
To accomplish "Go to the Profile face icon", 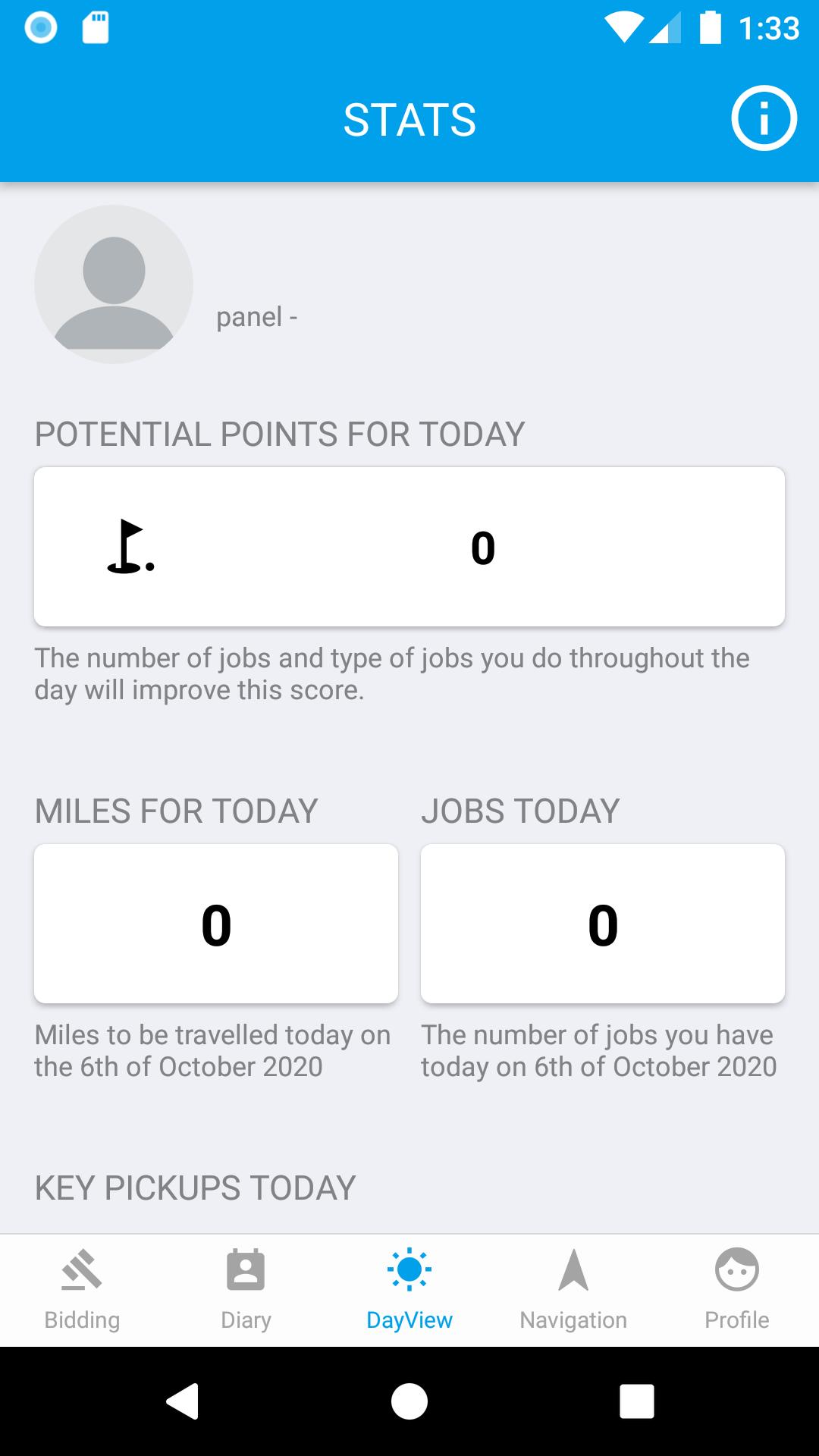I will pos(737,1269).
